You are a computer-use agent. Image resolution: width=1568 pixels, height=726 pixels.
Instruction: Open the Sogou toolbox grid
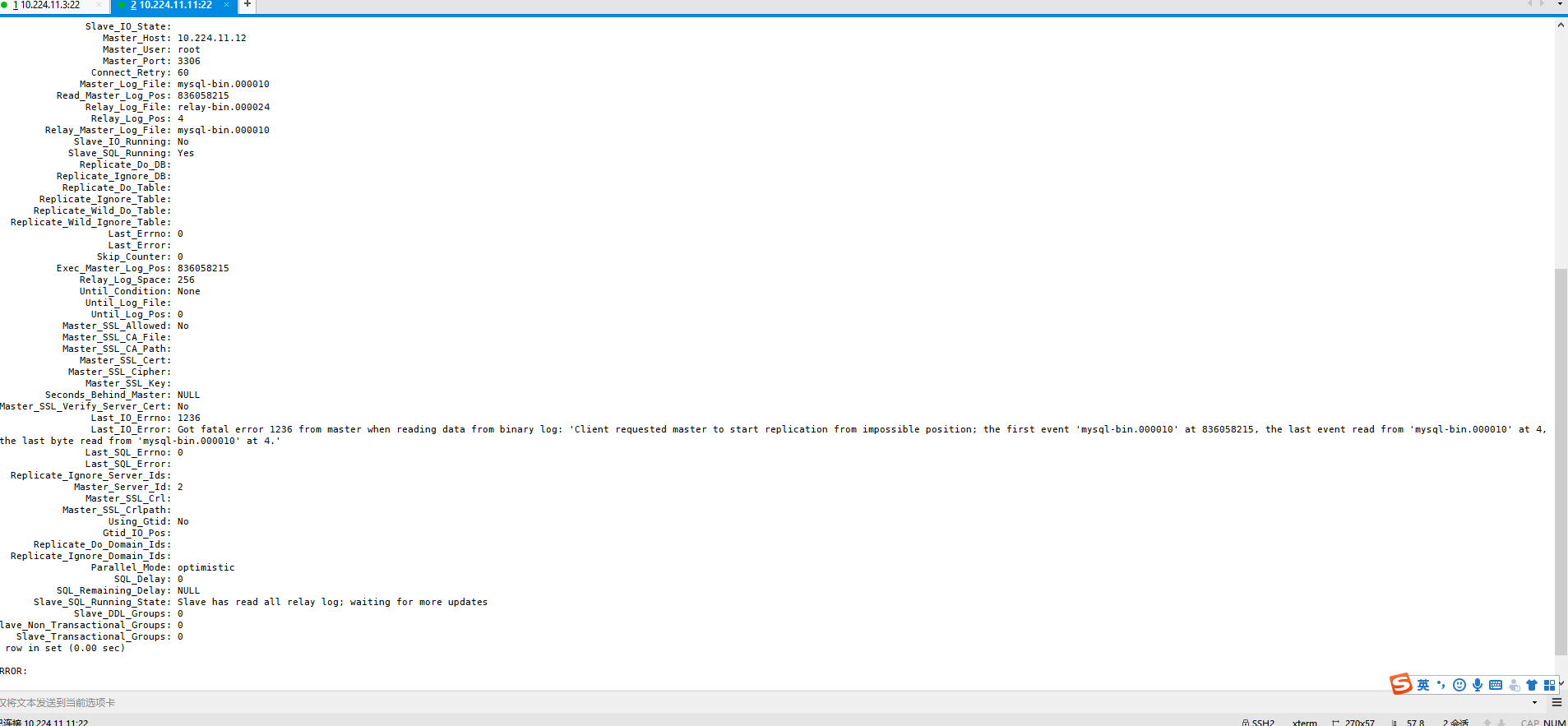point(1549,685)
